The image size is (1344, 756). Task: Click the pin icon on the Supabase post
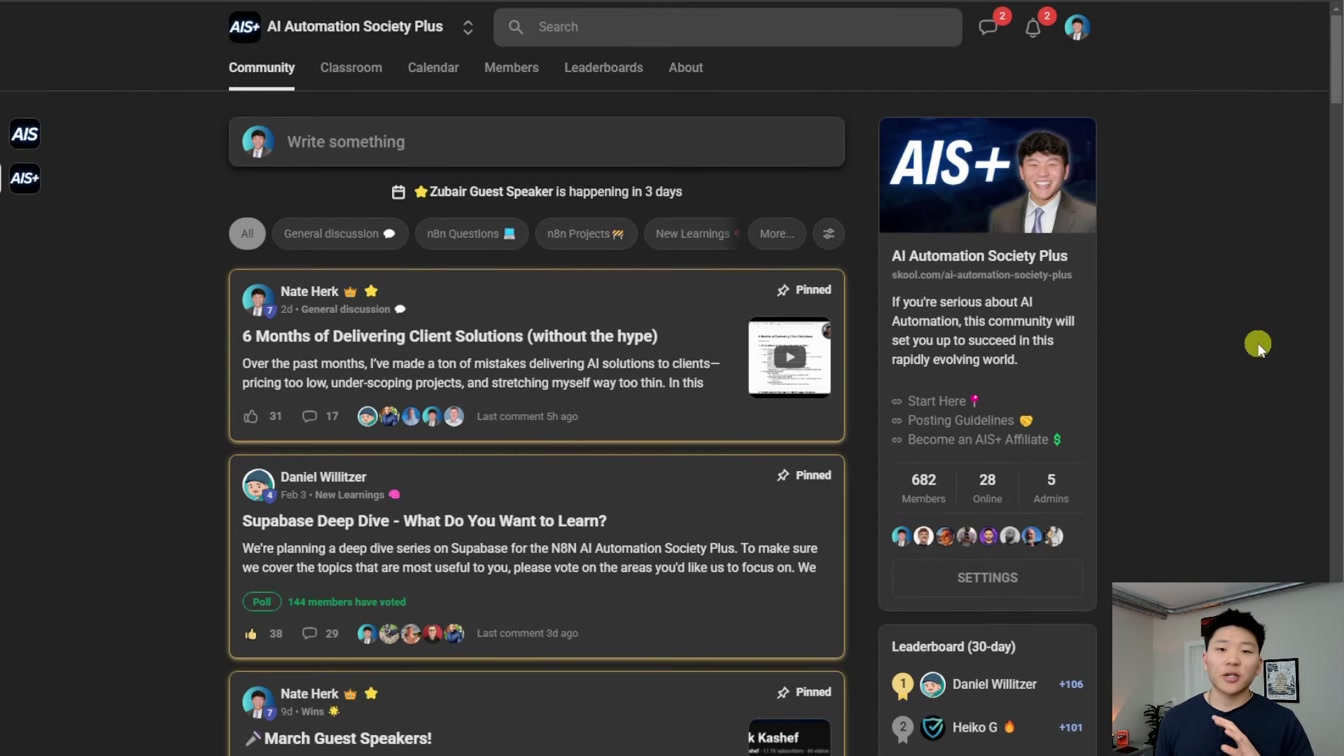pos(783,476)
